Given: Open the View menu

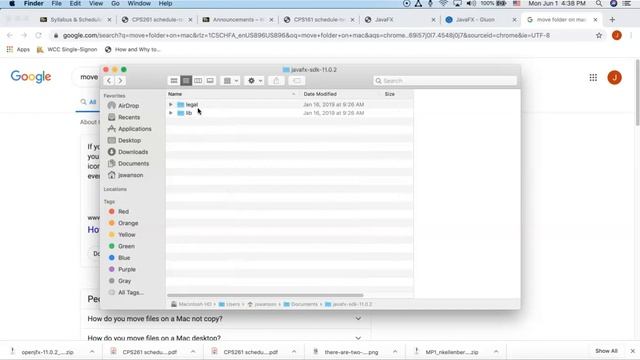Looking at the screenshot, I should (96, 4).
